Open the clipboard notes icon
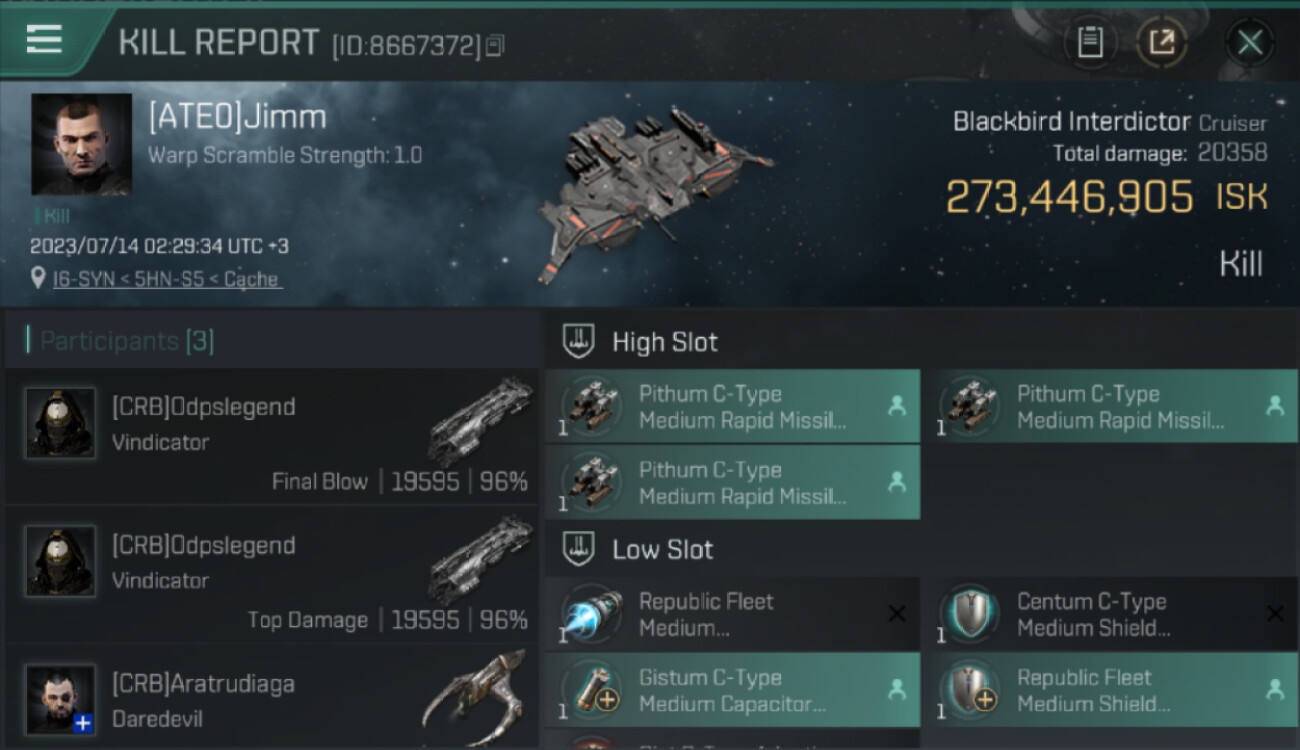This screenshot has width=1300, height=750. pyautogui.click(x=1090, y=42)
